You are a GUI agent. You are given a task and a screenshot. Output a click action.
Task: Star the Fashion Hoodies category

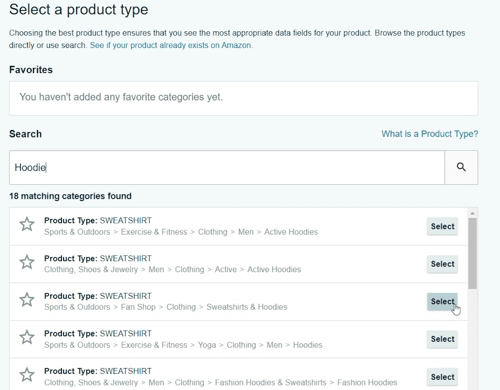(27, 375)
